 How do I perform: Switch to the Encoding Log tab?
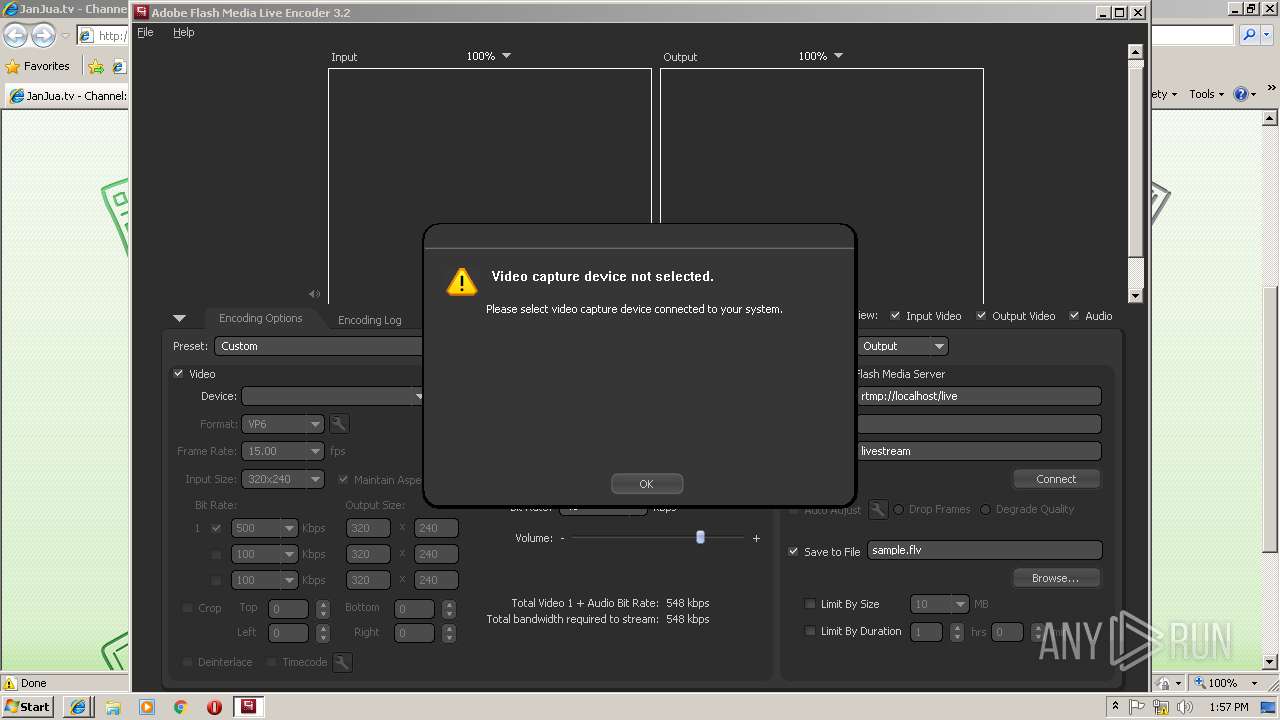[369, 320]
